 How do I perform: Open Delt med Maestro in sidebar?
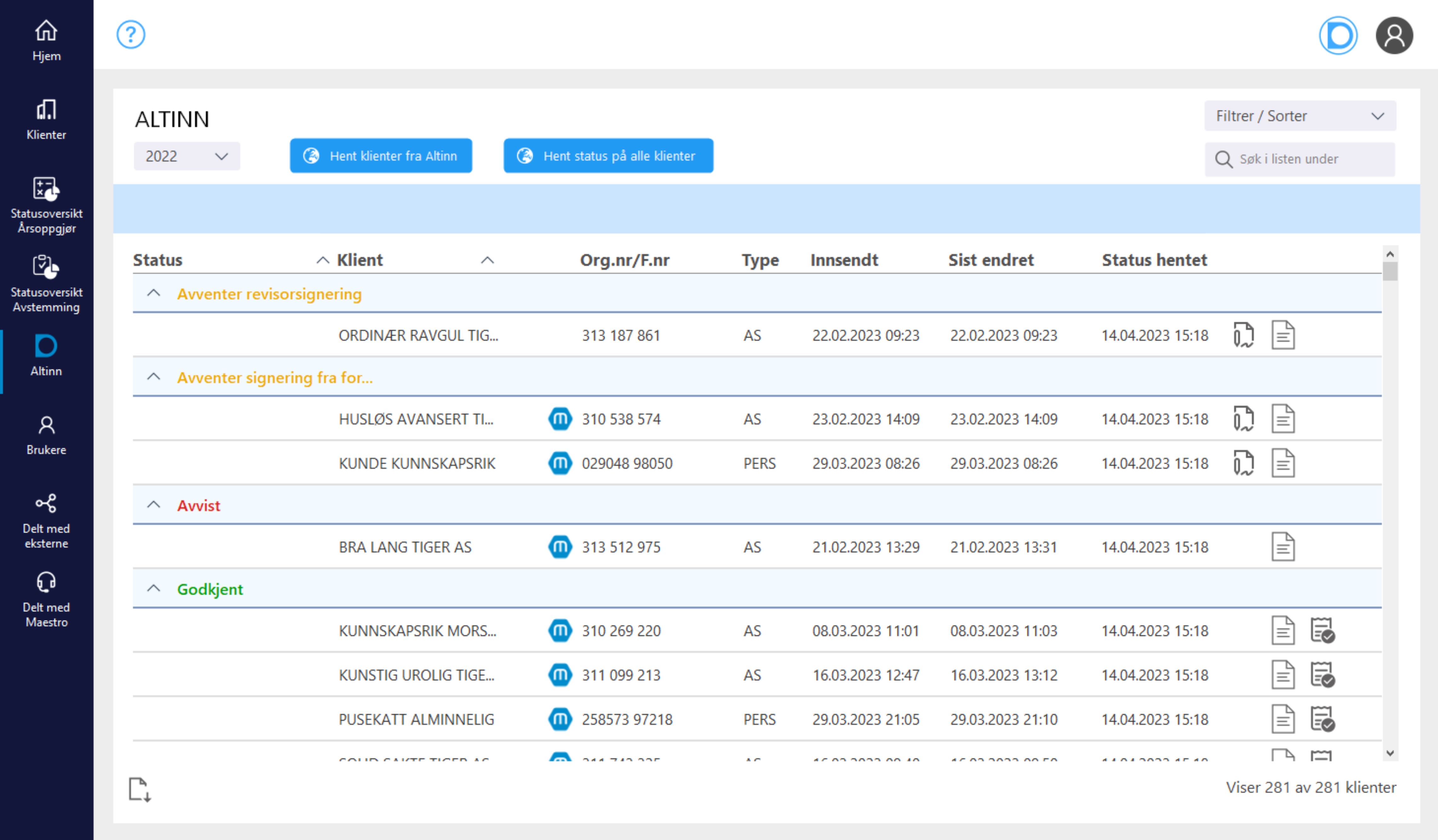tap(46, 599)
